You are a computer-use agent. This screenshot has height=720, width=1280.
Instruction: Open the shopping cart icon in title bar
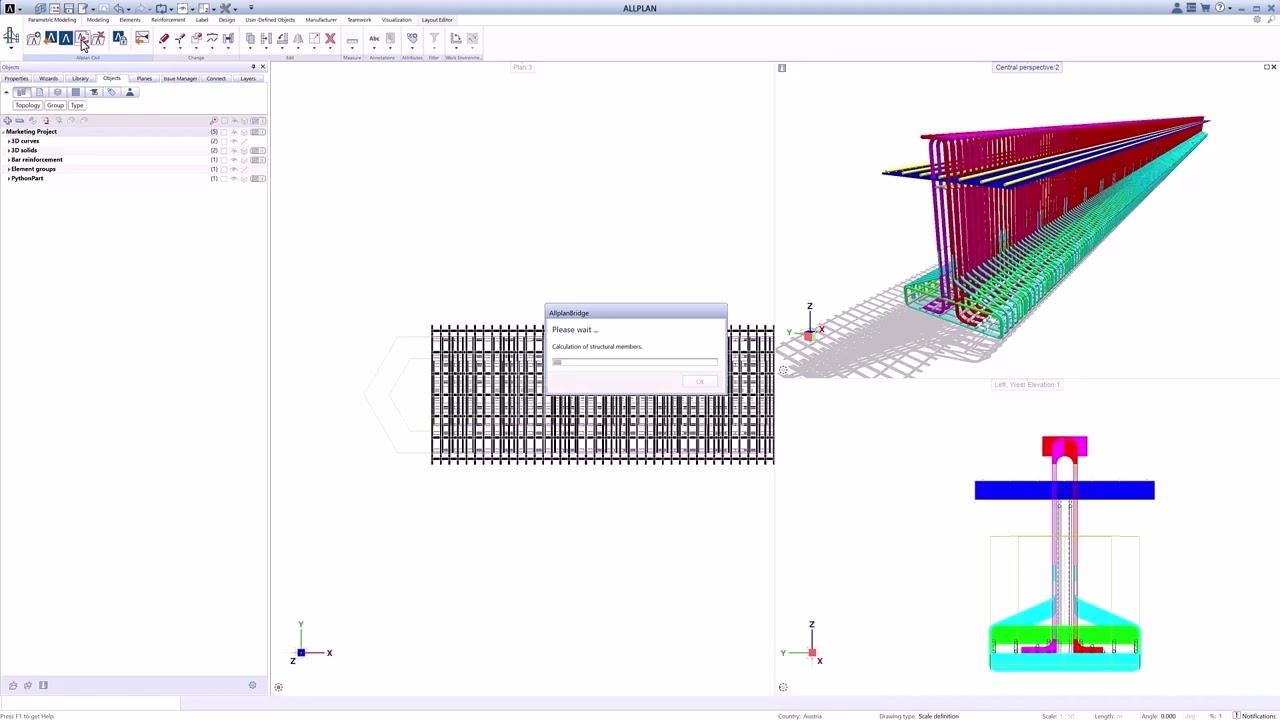coord(1205,8)
